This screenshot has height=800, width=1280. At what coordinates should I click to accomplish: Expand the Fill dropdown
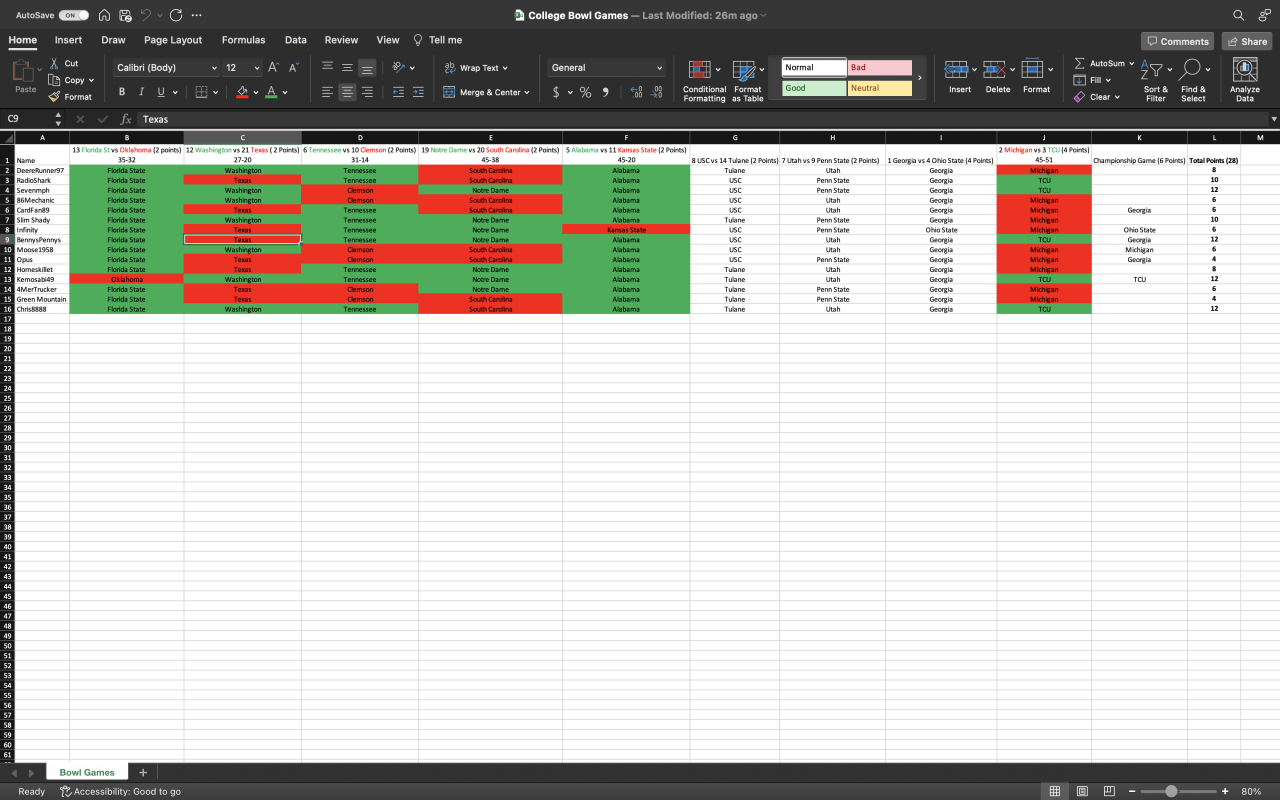(1108, 80)
